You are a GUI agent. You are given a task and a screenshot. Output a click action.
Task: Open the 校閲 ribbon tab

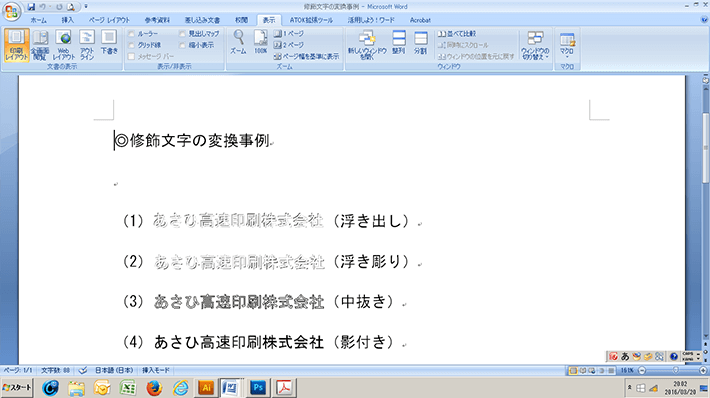[241, 20]
